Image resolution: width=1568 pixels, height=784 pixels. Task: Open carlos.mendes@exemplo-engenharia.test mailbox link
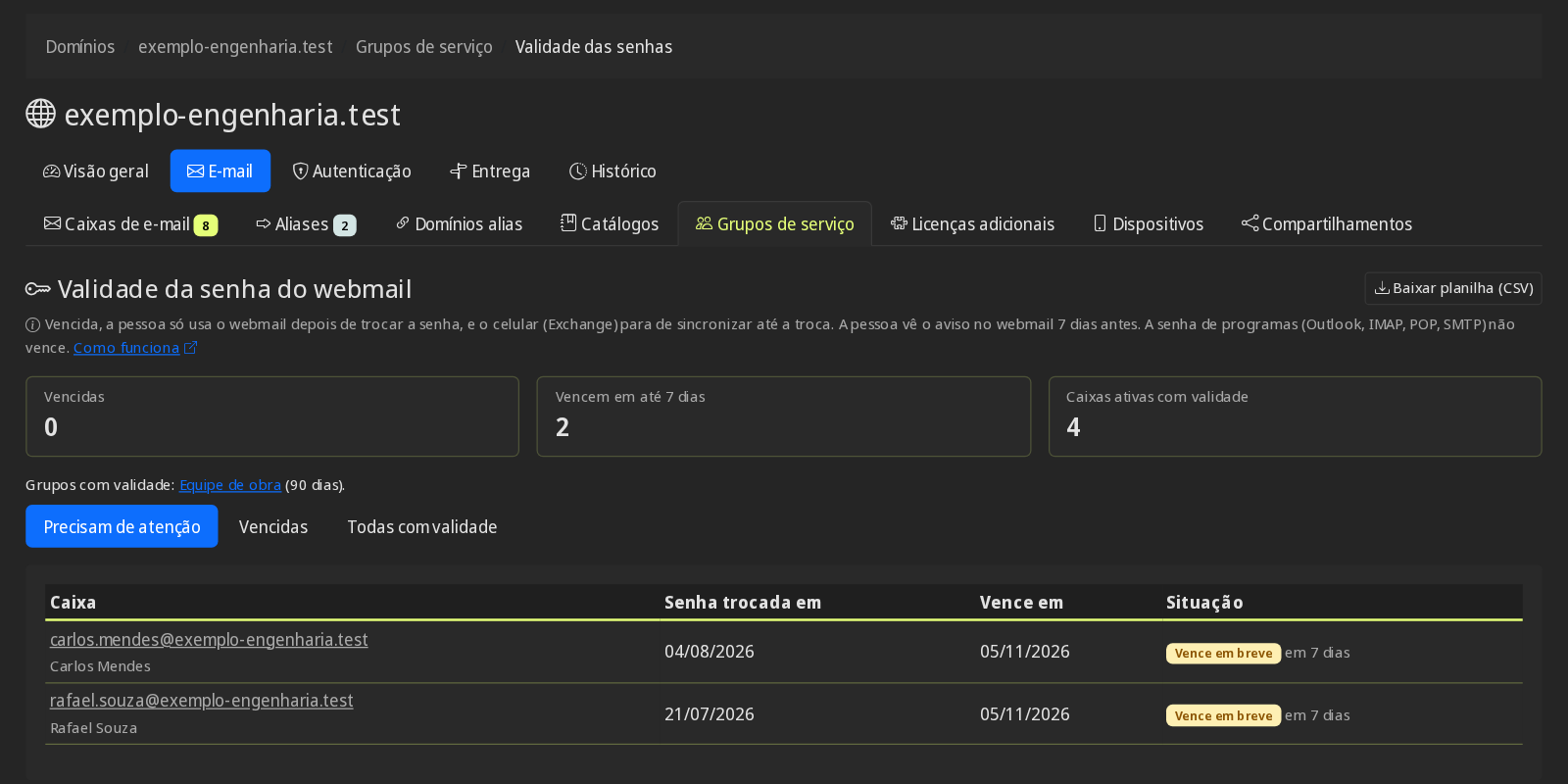pyautogui.click(x=209, y=639)
